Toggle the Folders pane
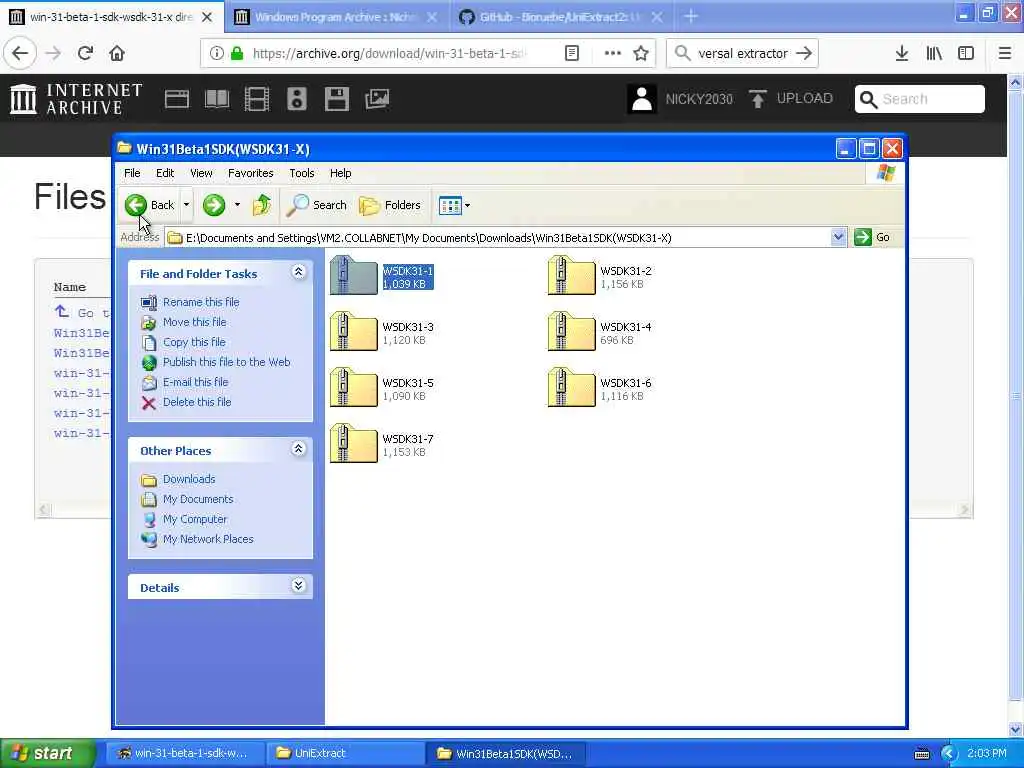 [390, 205]
